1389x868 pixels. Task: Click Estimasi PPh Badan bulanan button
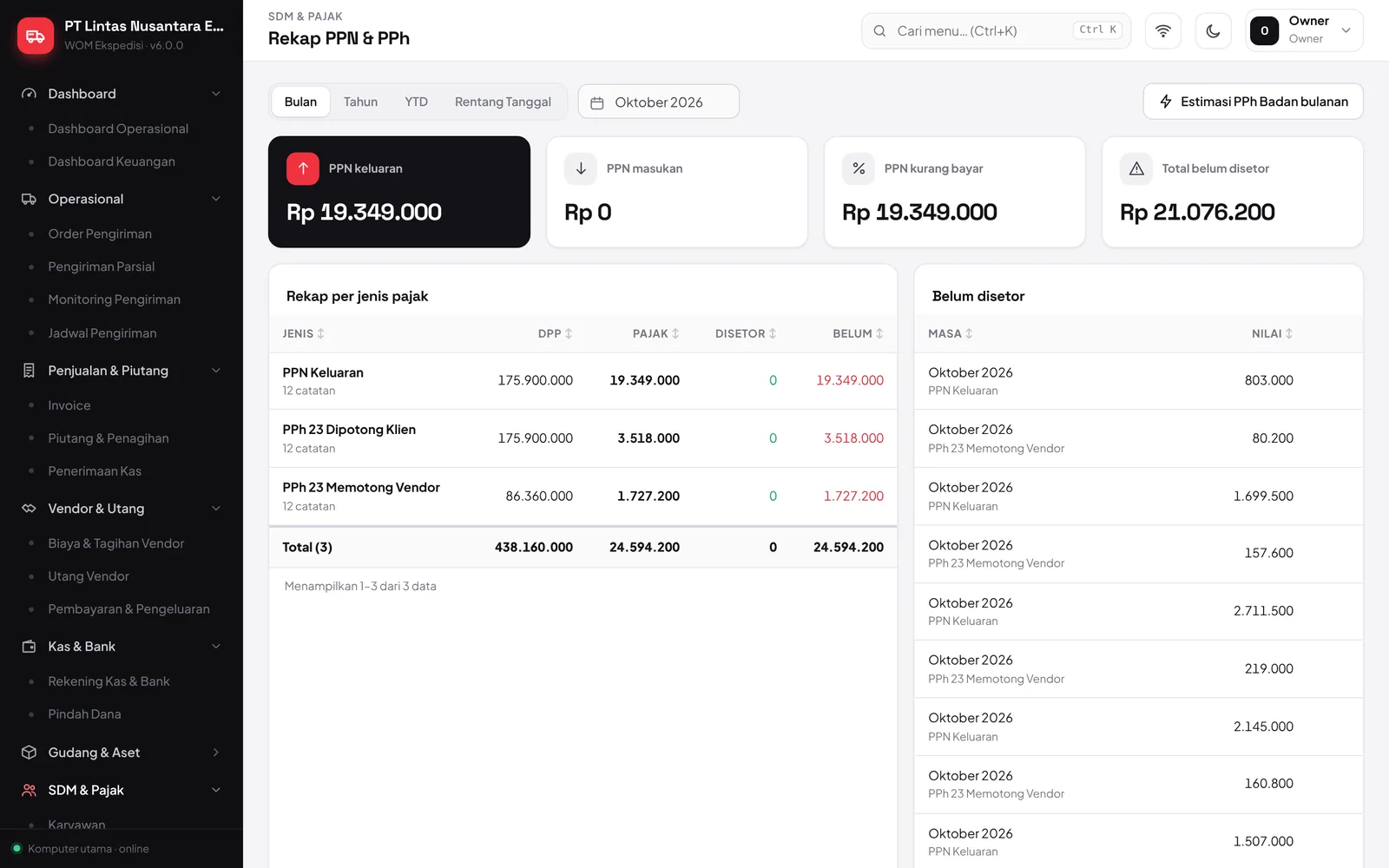(1253, 102)
